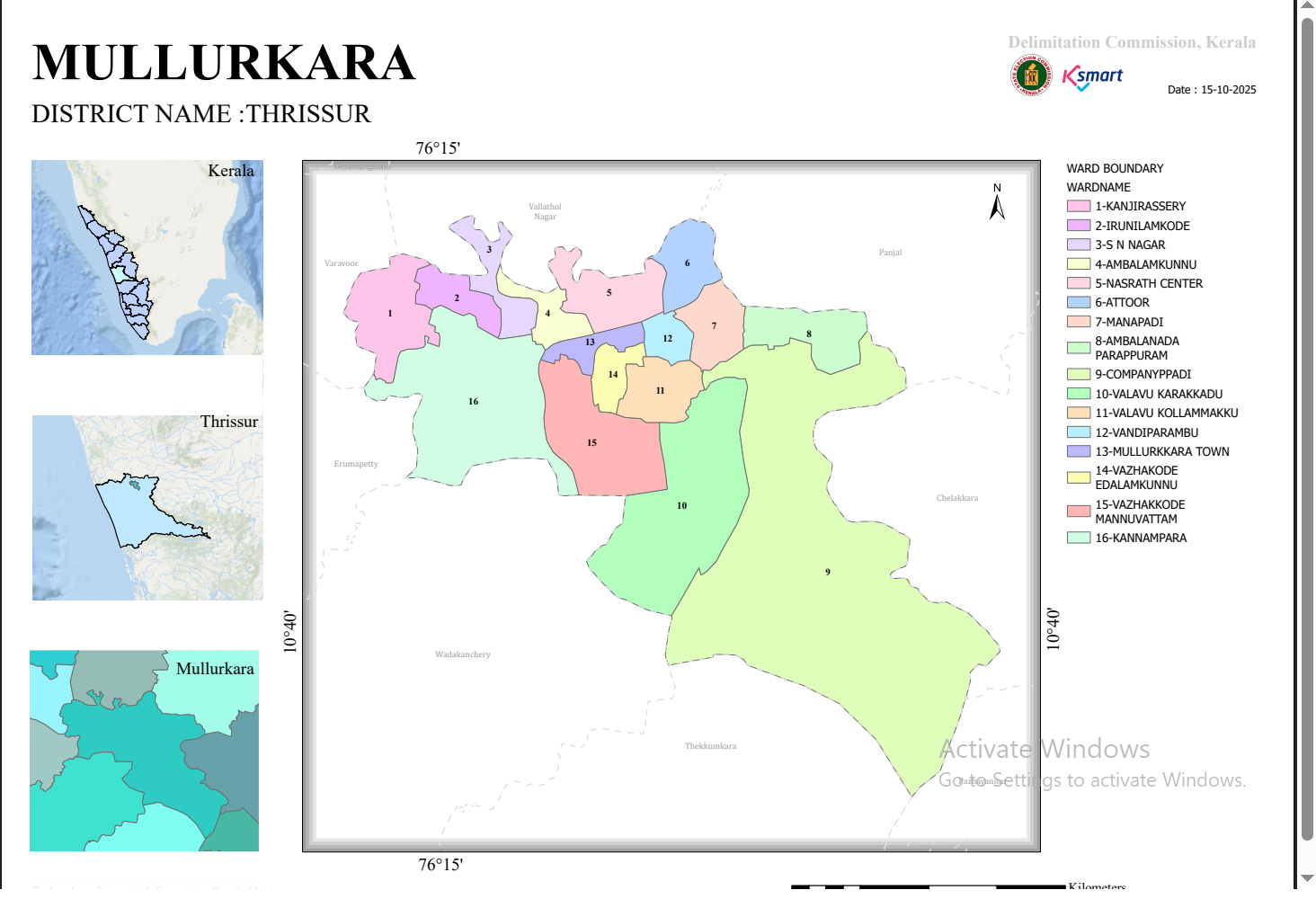
Task: Click the Election Commission Kerala emblem logo
Action: (x=1031, y=76)
